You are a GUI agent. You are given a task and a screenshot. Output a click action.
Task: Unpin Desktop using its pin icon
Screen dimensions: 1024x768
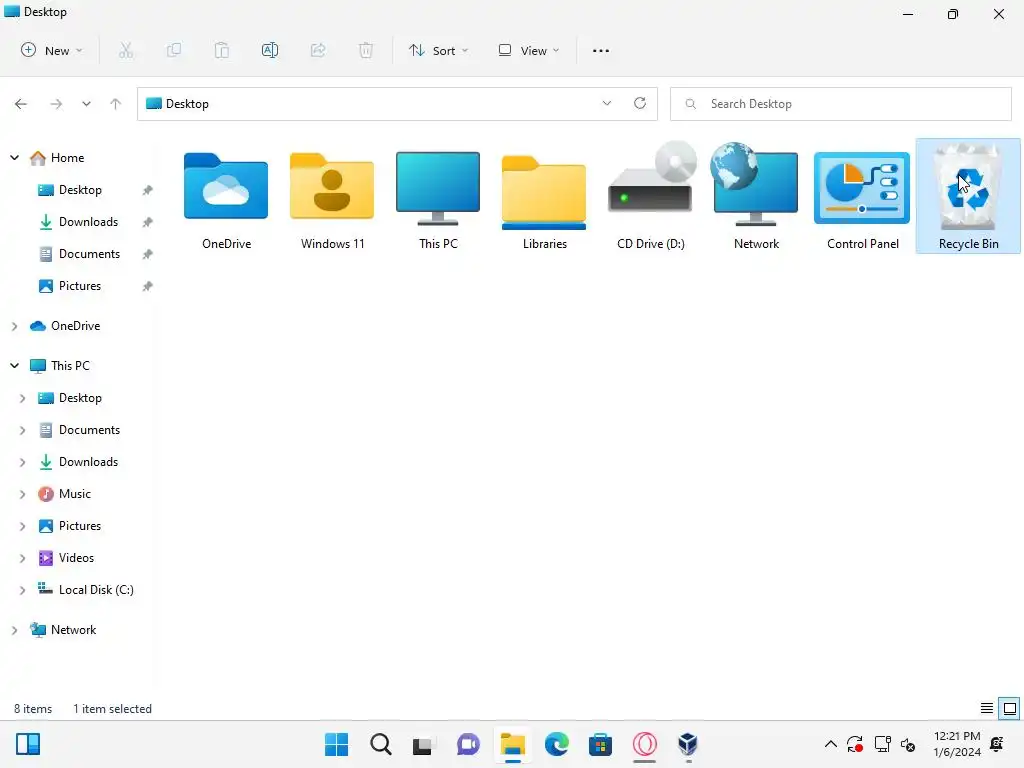(x=148, y=190)
